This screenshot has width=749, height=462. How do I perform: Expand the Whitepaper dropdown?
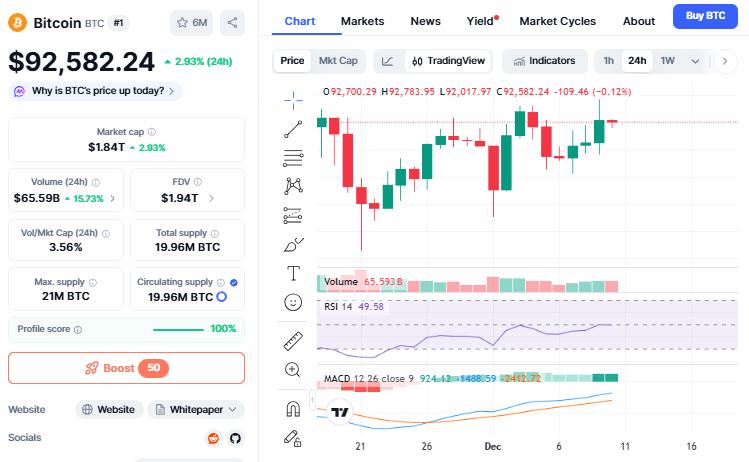tap(196, 409)
